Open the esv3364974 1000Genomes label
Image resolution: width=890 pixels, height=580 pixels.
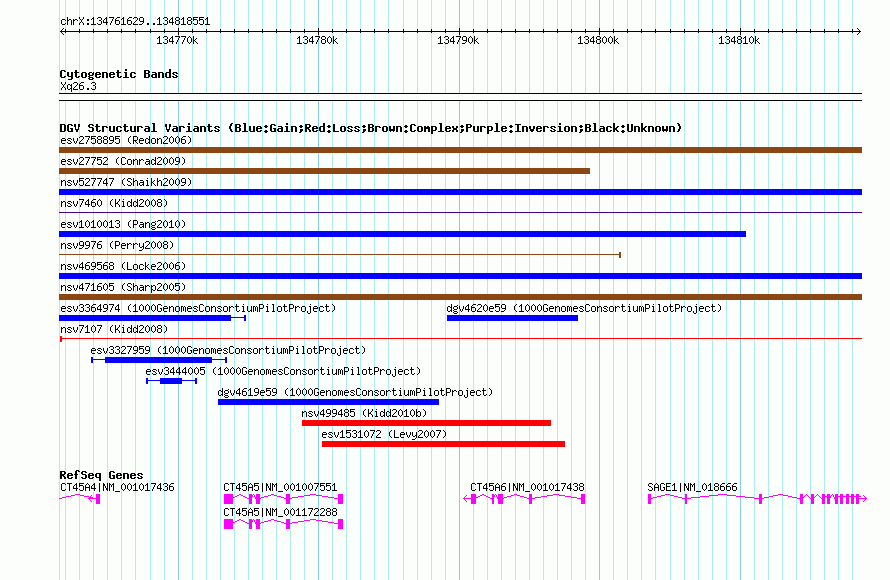(x=198, y=308)
